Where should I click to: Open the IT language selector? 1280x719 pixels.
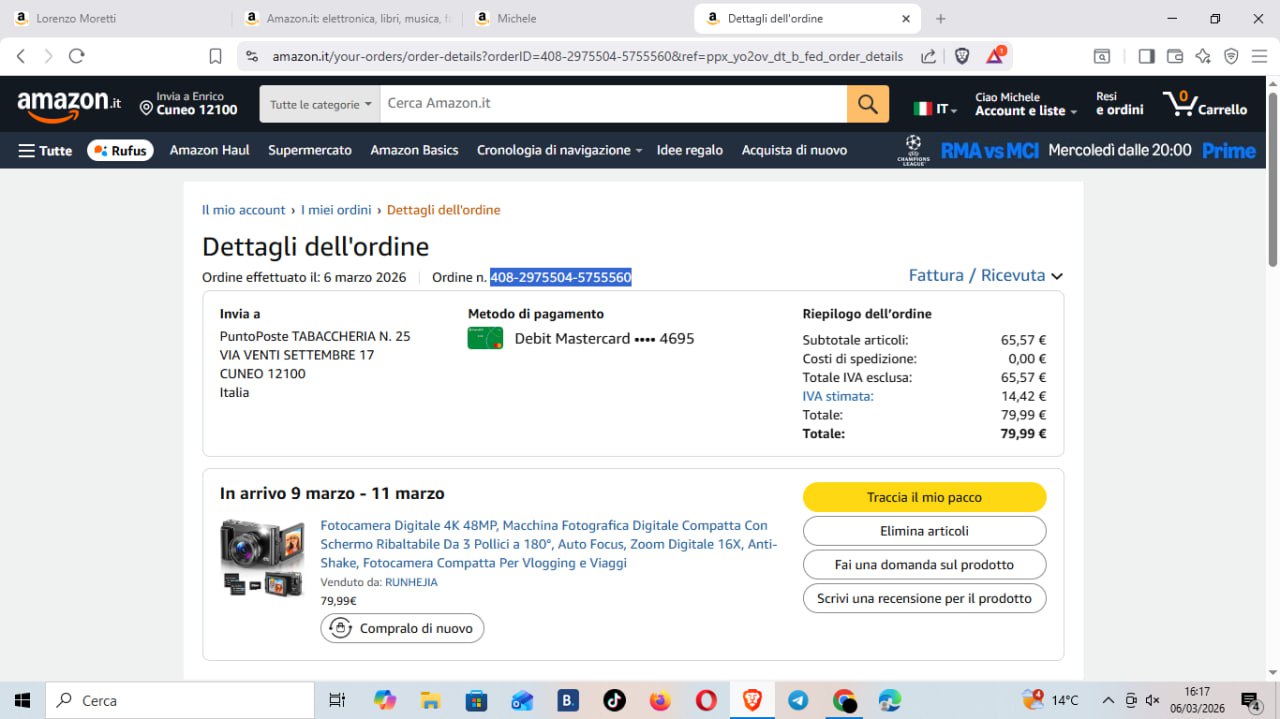[935, 109]
